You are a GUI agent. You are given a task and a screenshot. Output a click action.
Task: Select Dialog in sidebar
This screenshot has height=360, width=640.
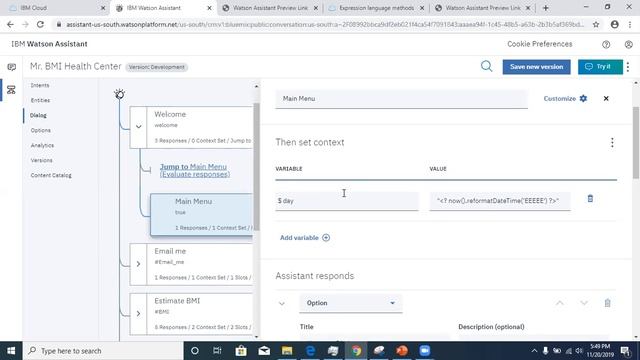click(x=38, y=116)
